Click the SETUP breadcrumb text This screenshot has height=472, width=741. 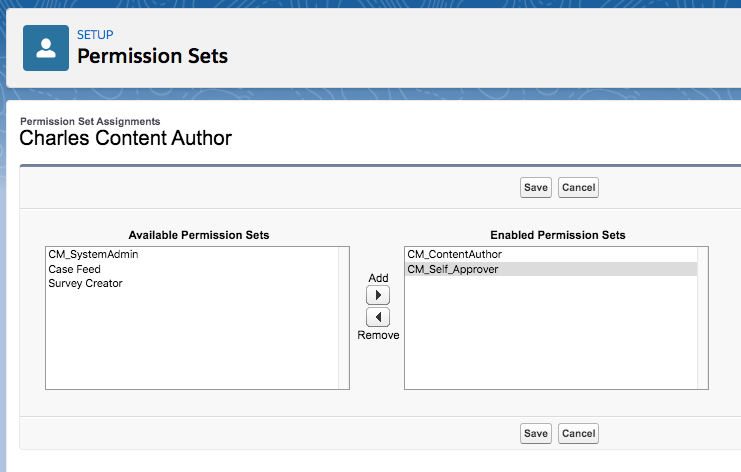click(95, 35)
